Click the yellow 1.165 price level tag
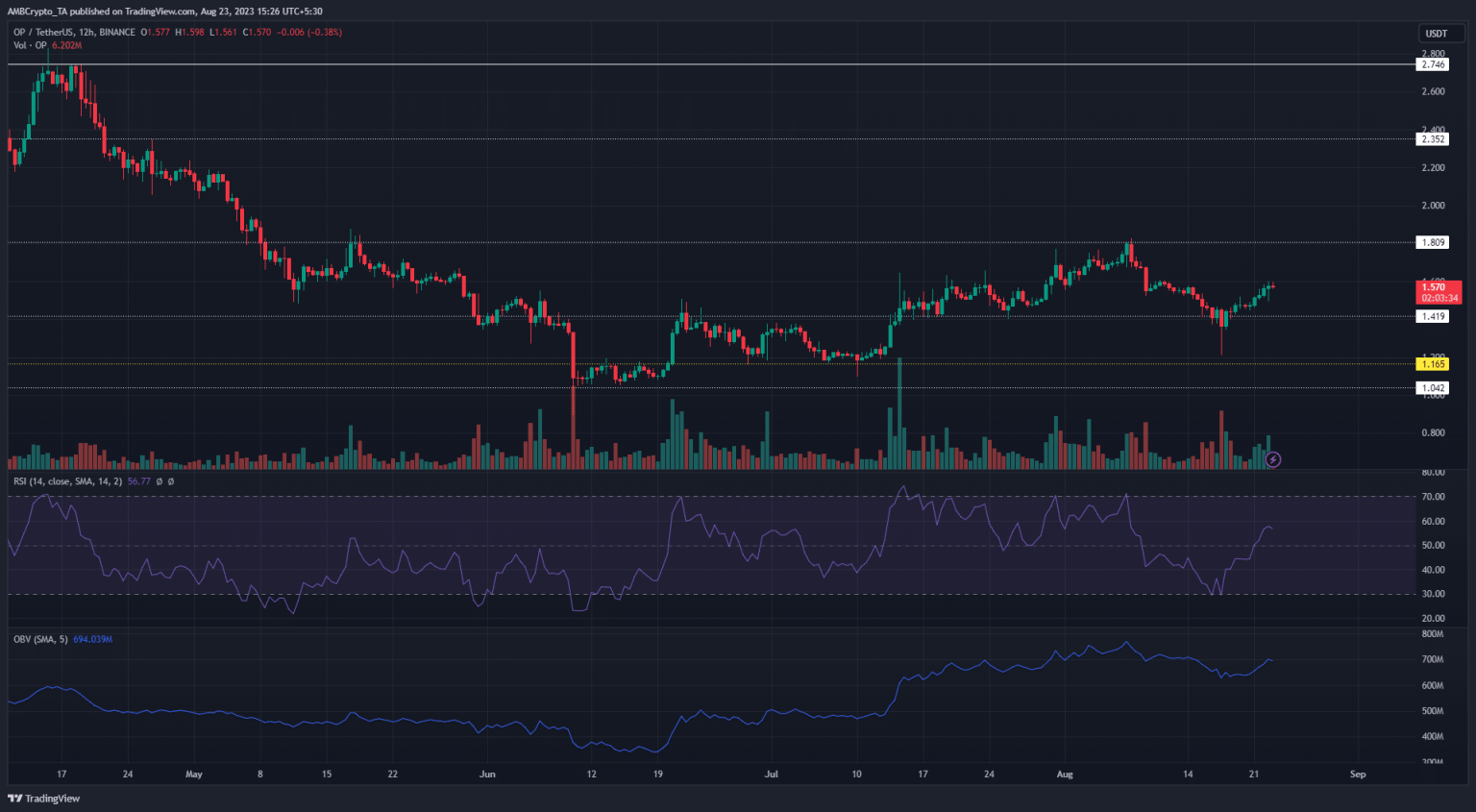The image size is (1476, 812). (1433, 364)
